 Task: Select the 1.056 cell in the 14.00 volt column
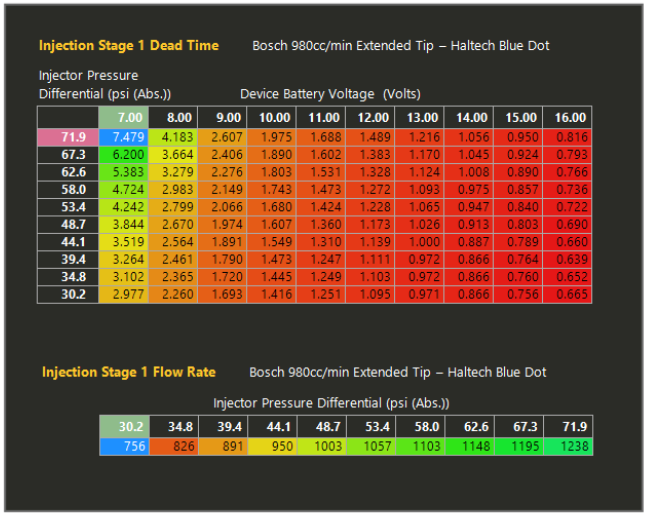coord(469,137)
